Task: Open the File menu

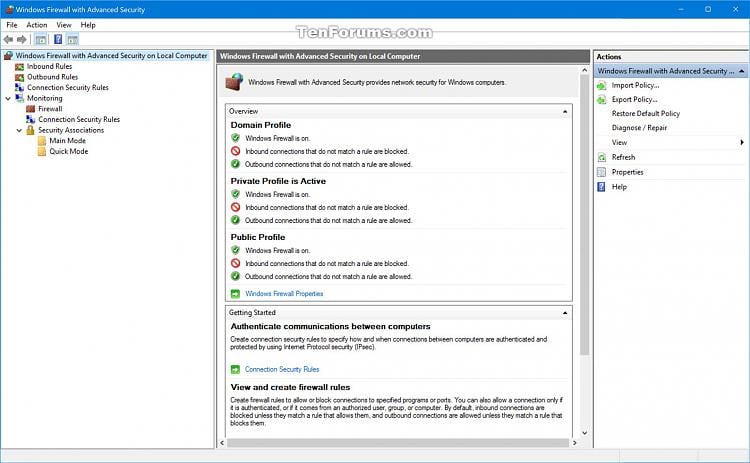Action: [11, 25]
